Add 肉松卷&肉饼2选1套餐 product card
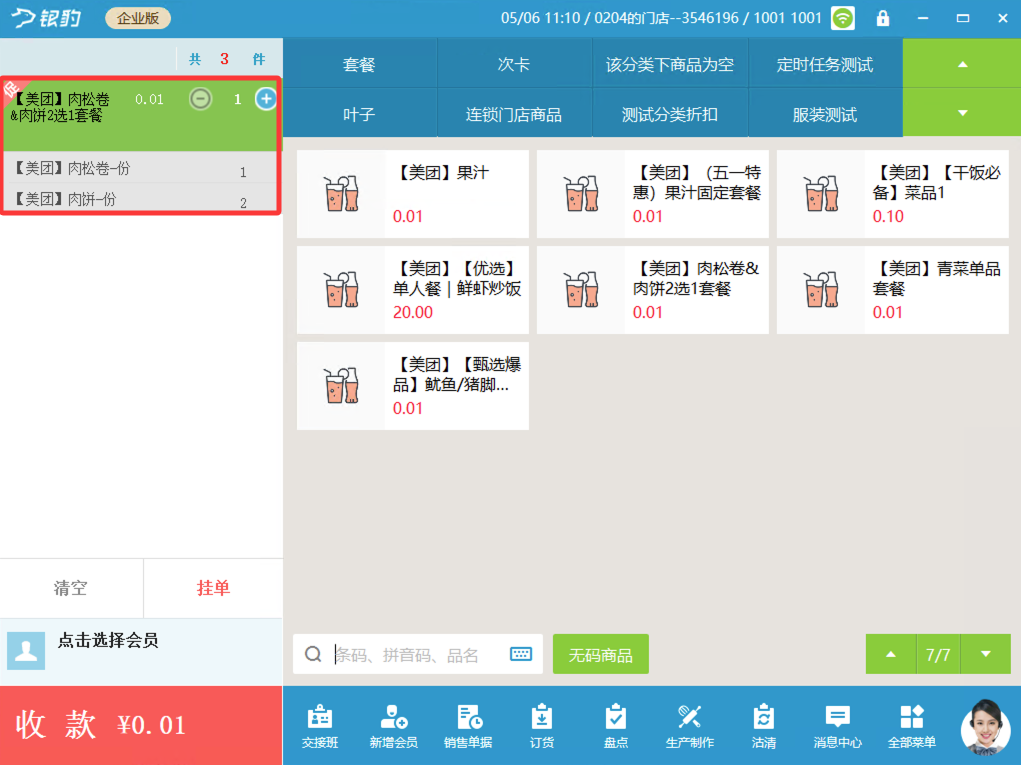This screenshot has width=1021, height=765. (x=652, y=290)
